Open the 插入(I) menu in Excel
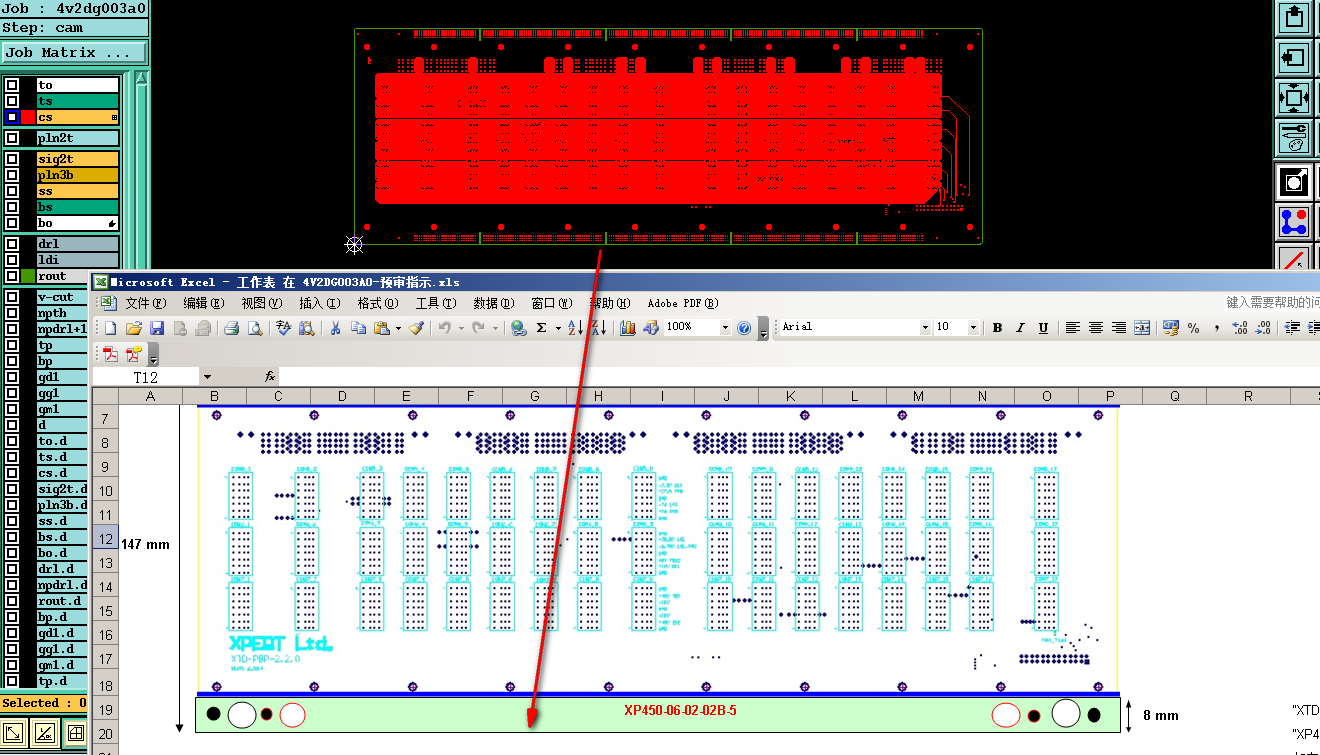Image resolution: width=1320 pixels, height=755 pixels. coord(320,303)
